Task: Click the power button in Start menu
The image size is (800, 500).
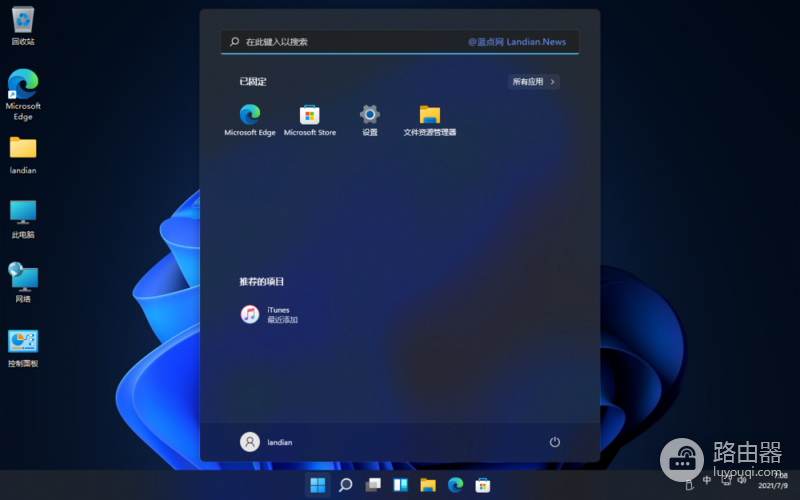Action: point(555,441)
